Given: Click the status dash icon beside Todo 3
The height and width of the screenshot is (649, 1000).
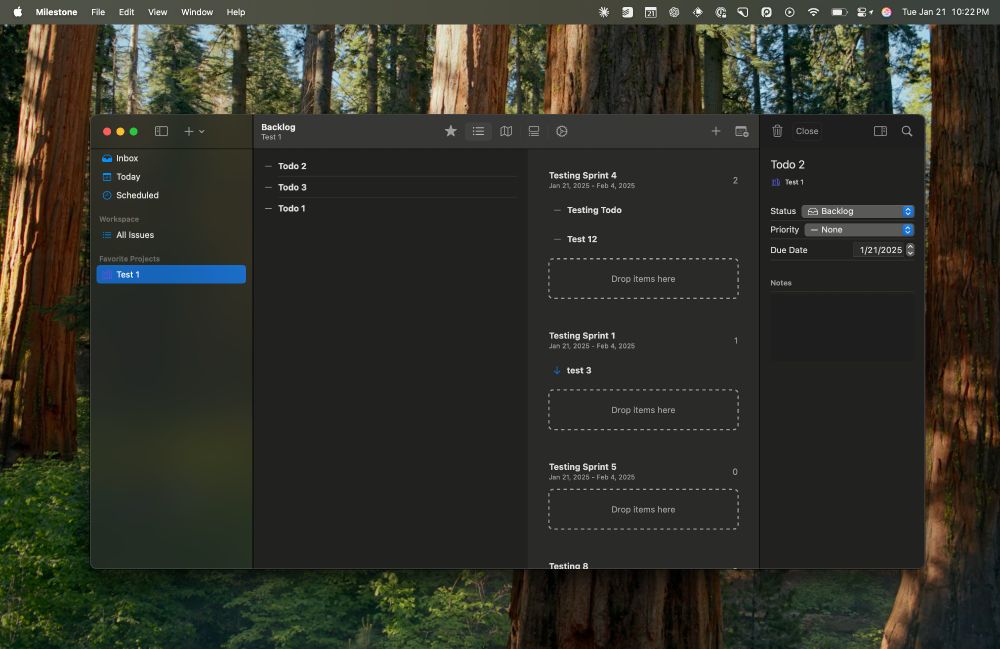Looking at the screenshot, I should coord(268,187).
